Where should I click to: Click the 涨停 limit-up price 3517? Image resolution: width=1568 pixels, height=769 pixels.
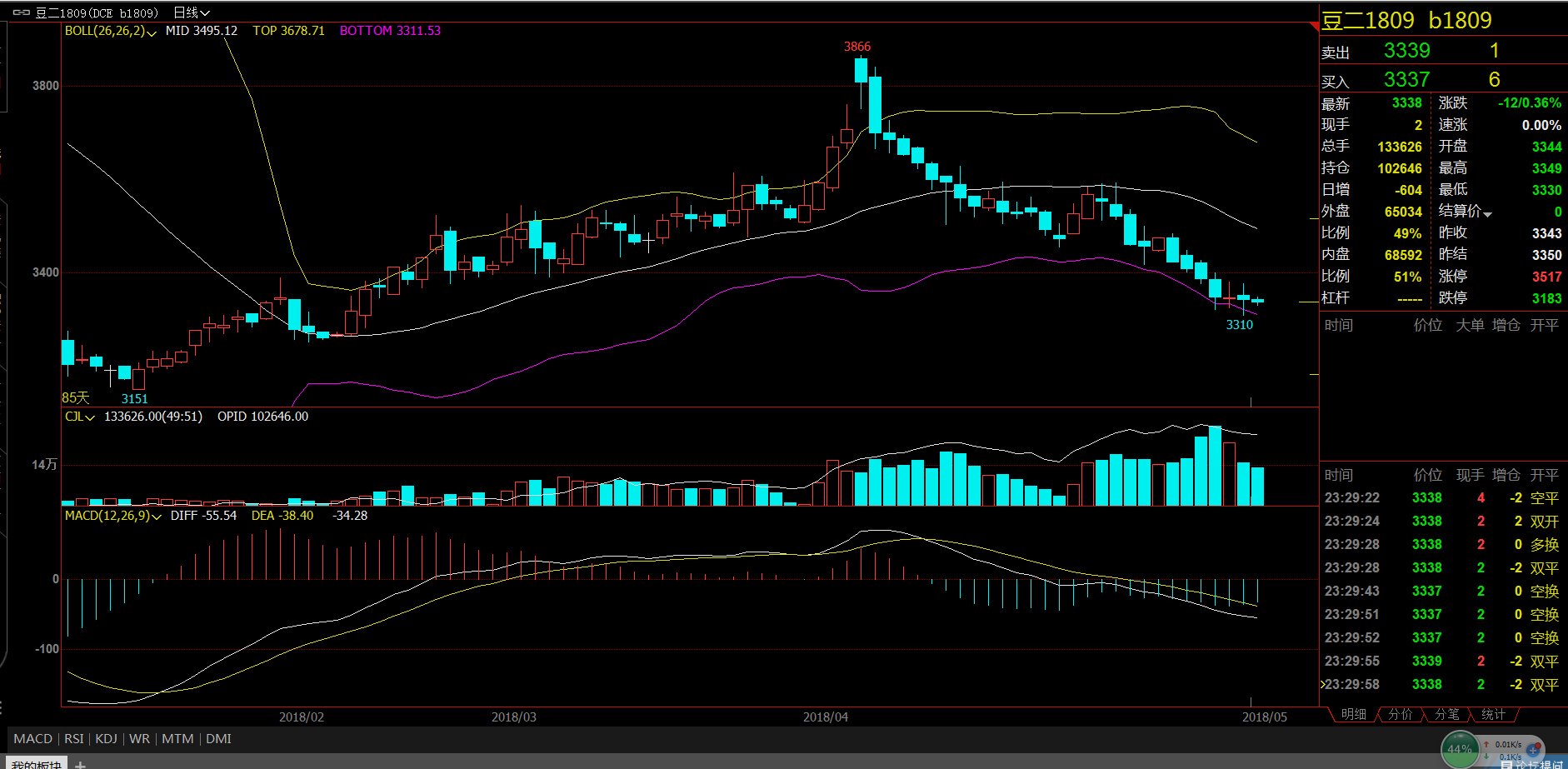tap(1547, 277)
